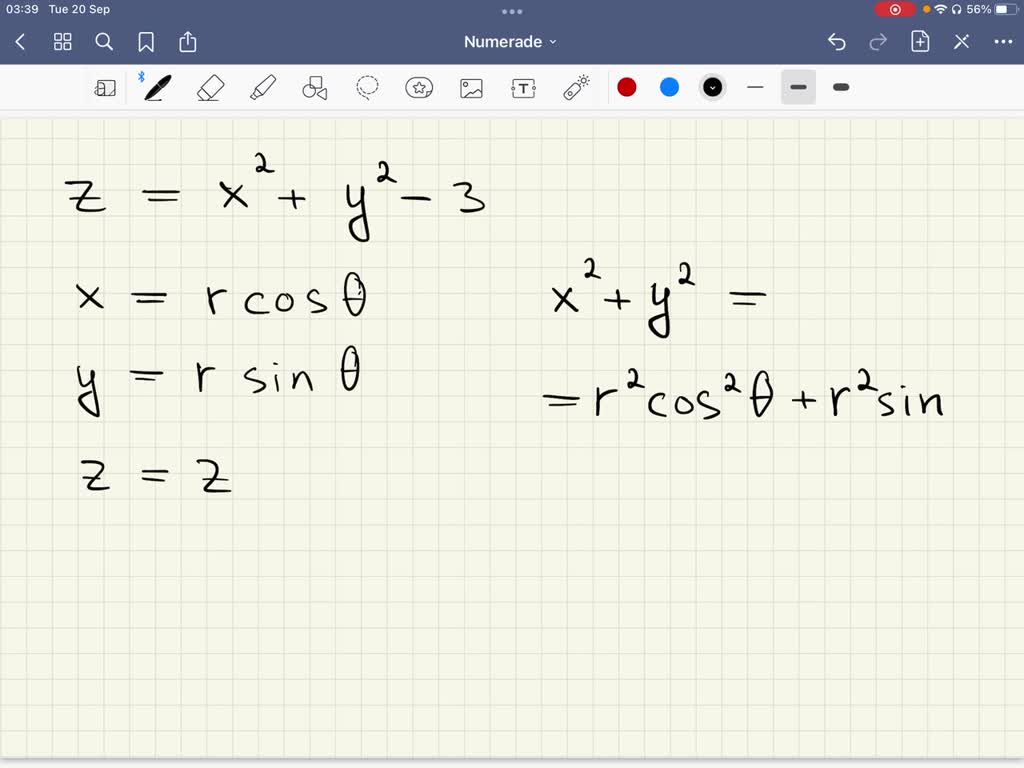Redo the last undone action
Screen dimensions: 1024x768
pyautogui.click(x=877, y=41)
